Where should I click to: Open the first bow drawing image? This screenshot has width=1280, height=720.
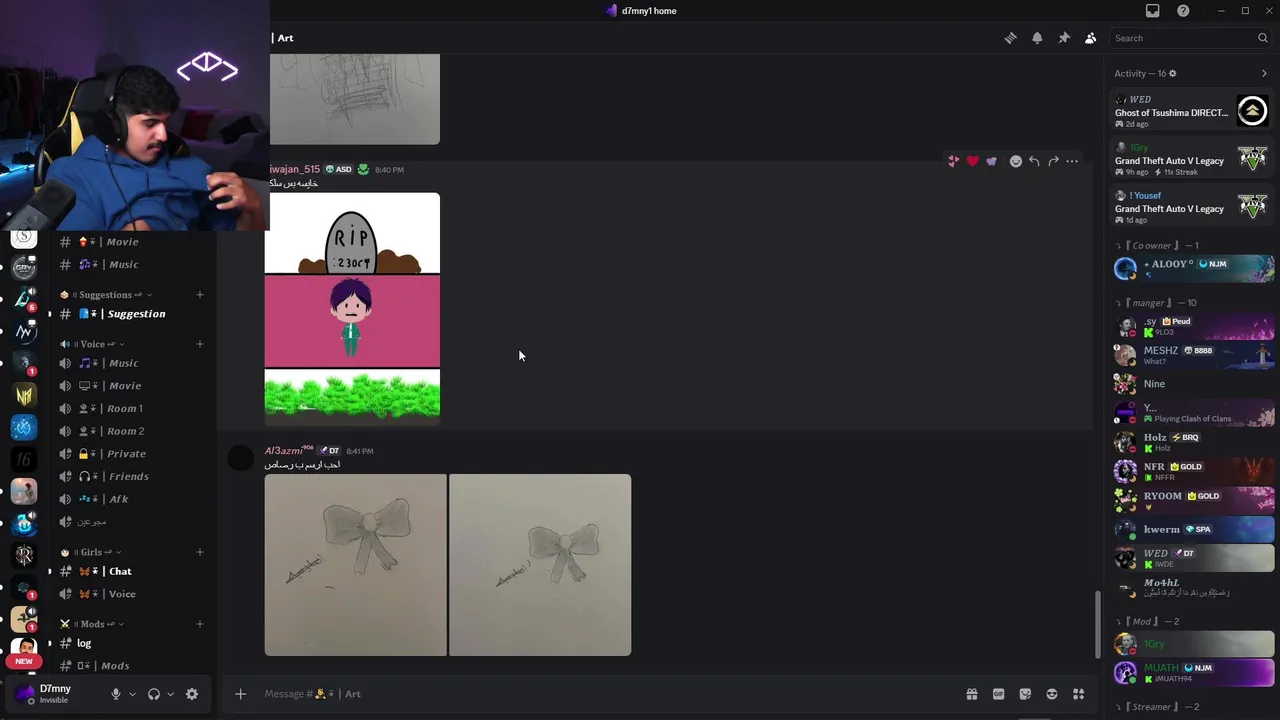[355, 565]
